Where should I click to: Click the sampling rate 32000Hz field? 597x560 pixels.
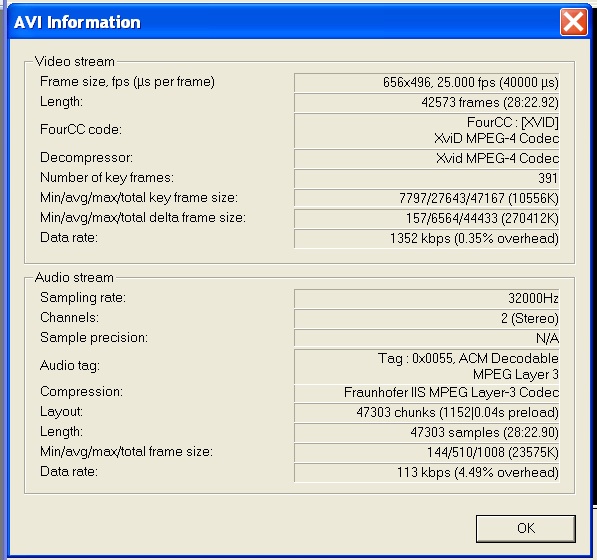click(426, 298)
